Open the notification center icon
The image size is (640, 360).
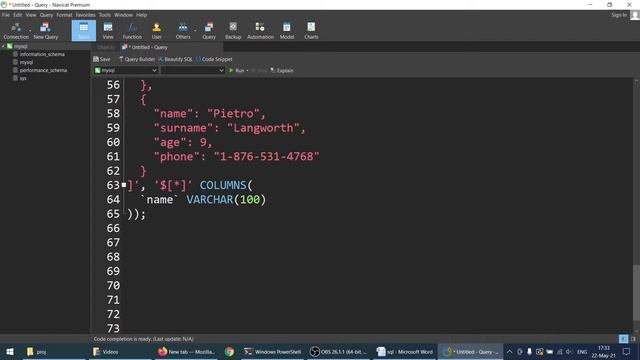[x=626, y=351]
